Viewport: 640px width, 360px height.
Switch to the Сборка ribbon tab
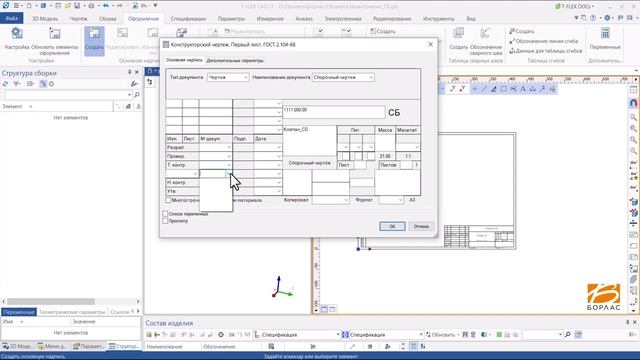point(107,19)
